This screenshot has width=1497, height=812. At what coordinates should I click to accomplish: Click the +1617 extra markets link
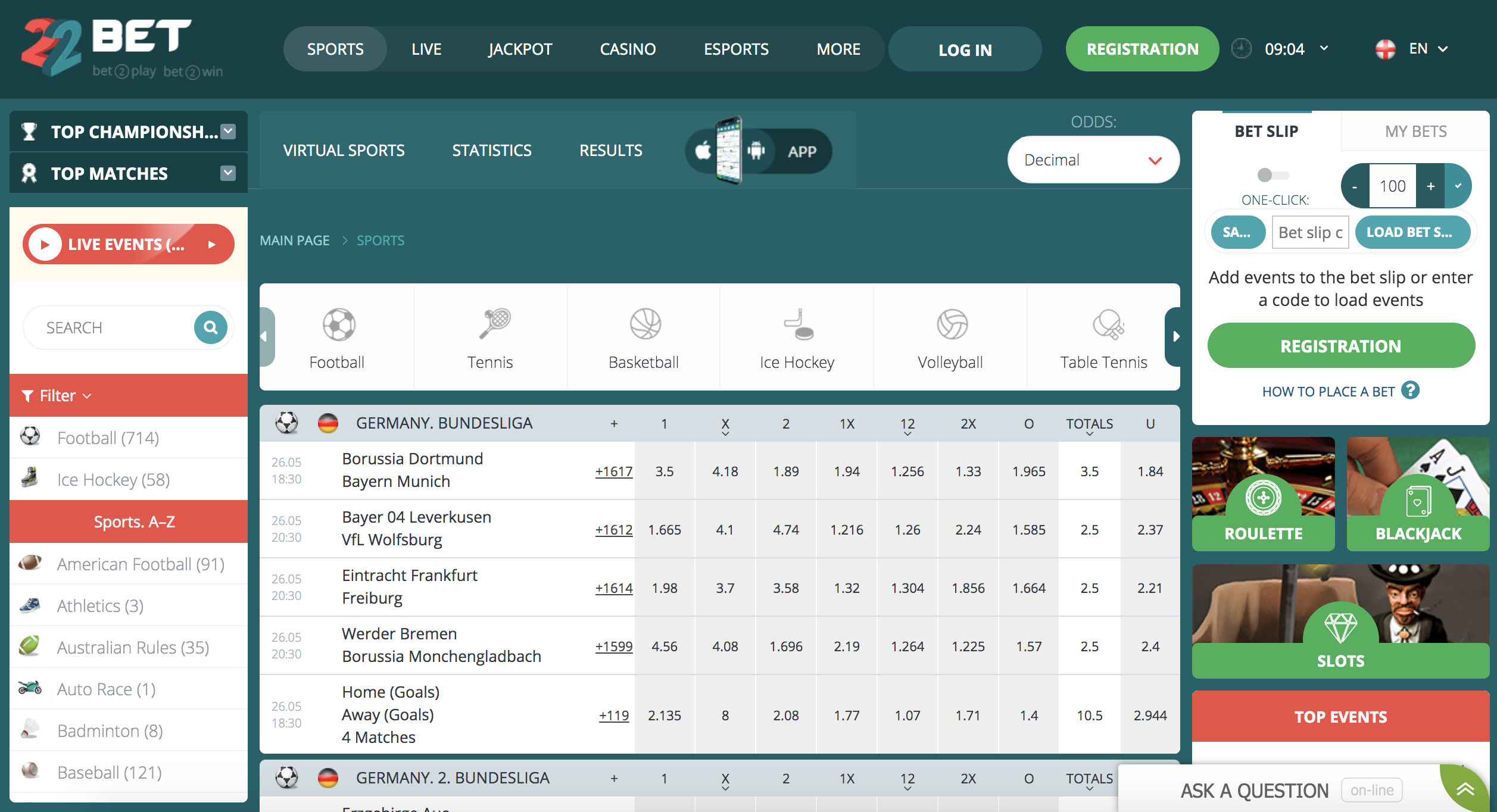[614, 470]
